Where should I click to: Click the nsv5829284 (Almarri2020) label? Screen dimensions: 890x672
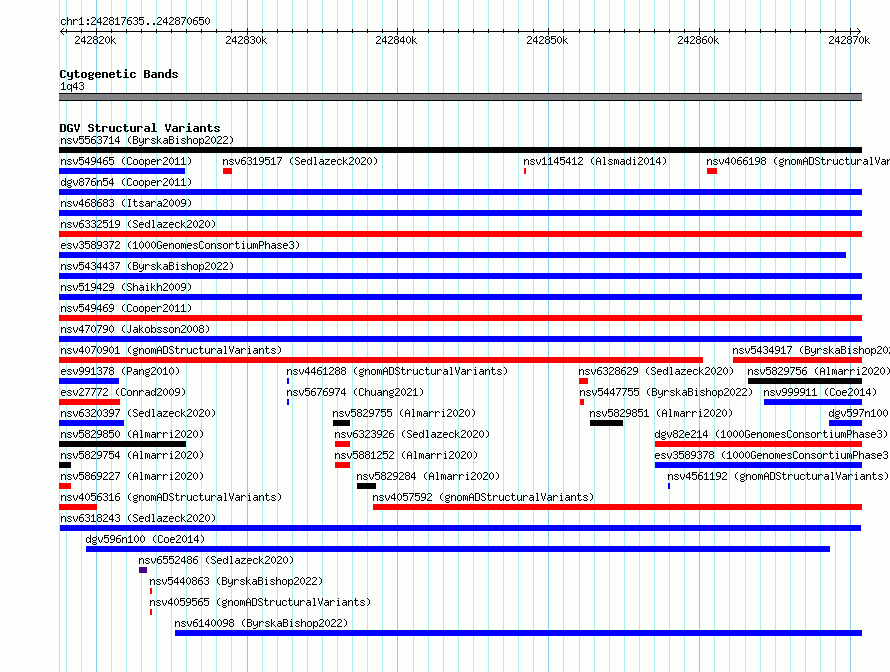point(428,476)
